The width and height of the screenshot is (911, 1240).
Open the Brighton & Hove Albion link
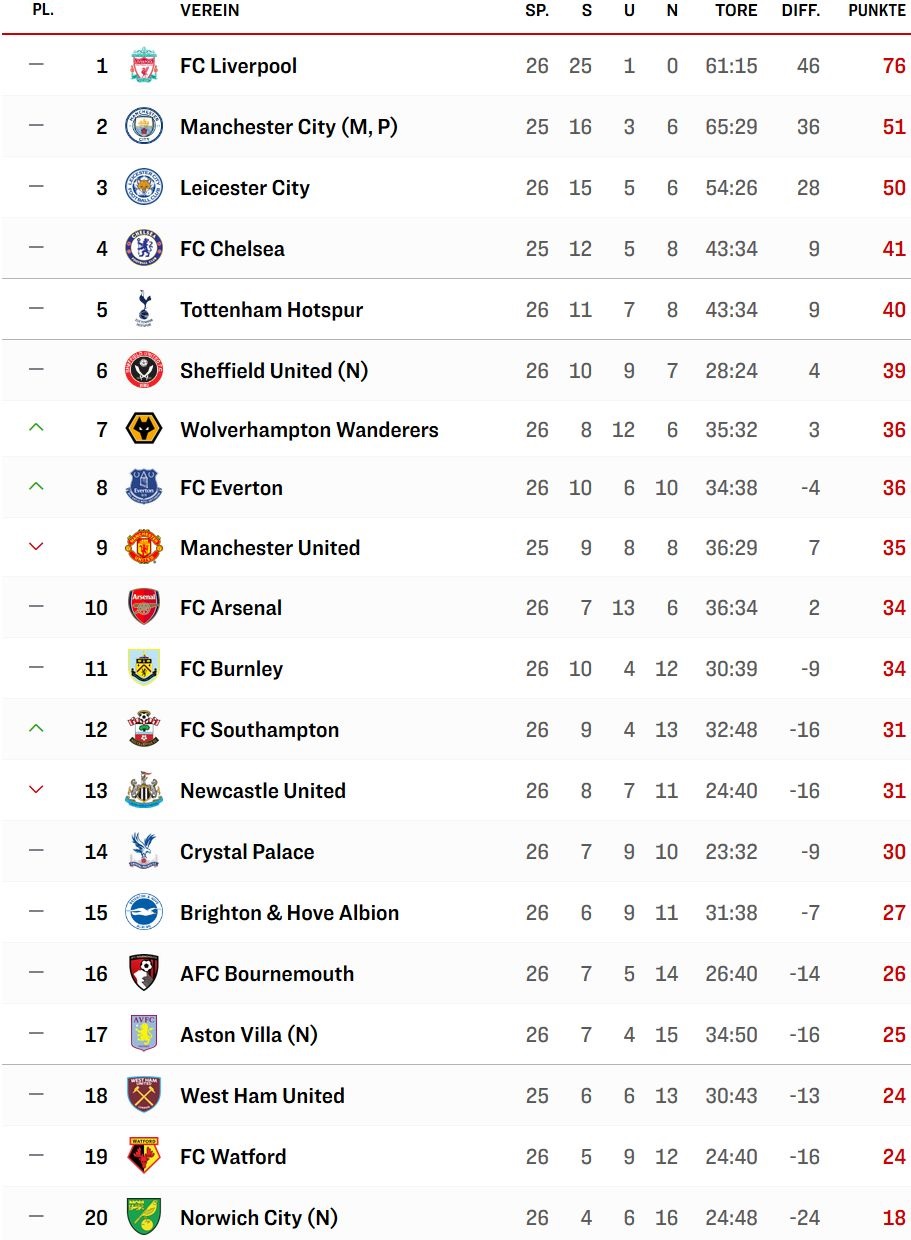289,913
